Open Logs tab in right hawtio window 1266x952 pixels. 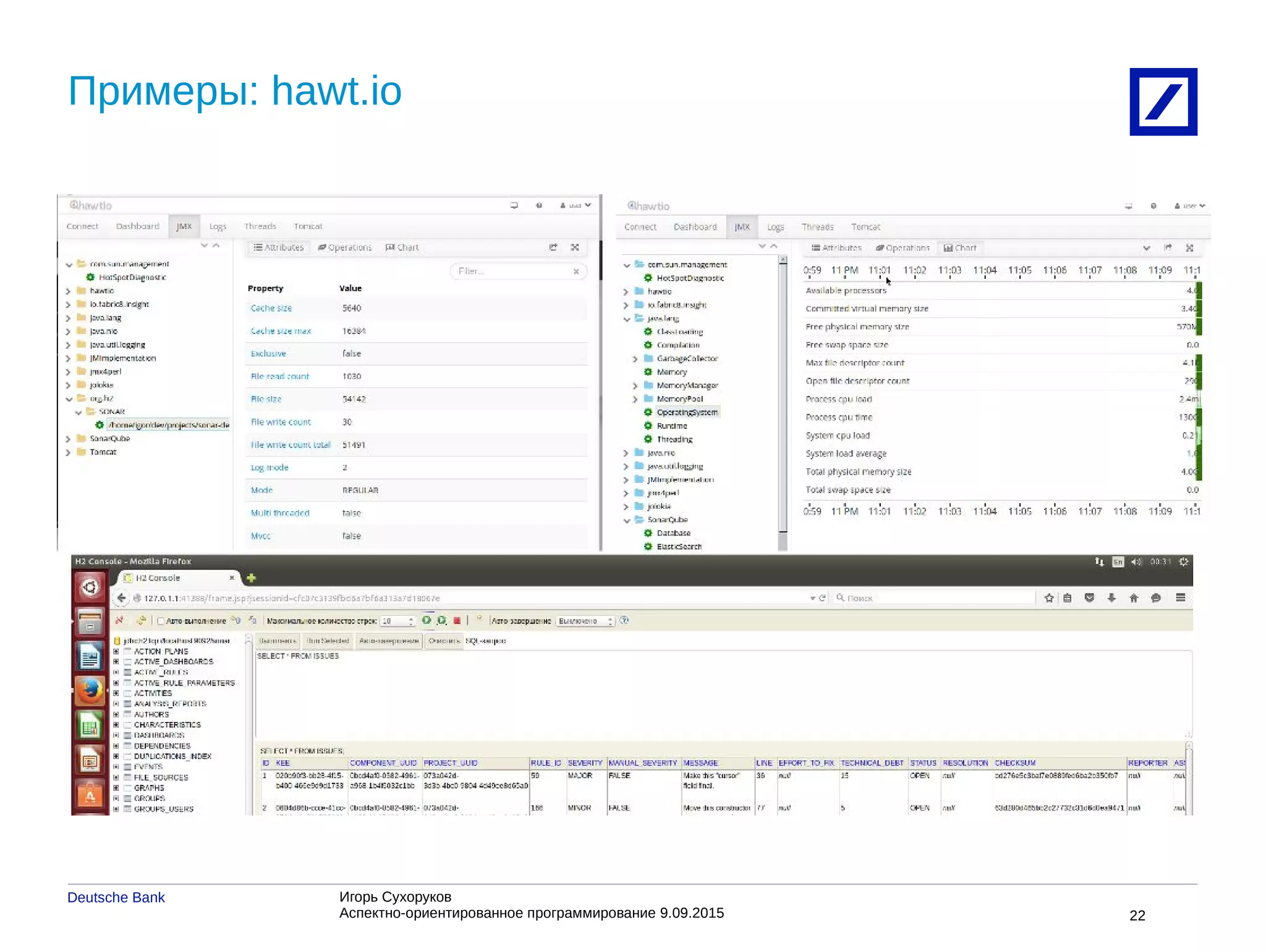pyautogui.click(x=776, y=227)
